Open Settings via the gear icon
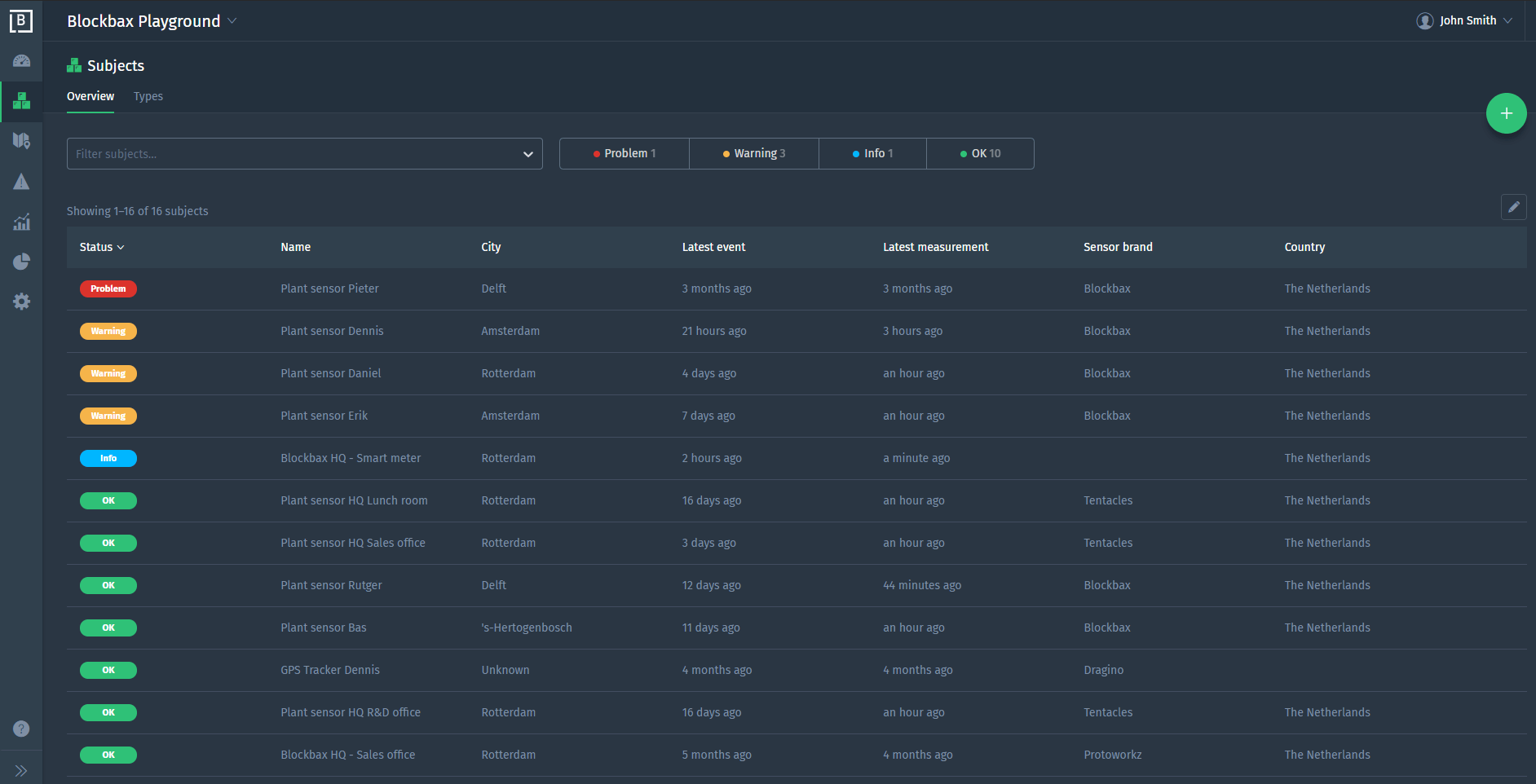This screenshot has height=784, width=1536. [21, 302]
